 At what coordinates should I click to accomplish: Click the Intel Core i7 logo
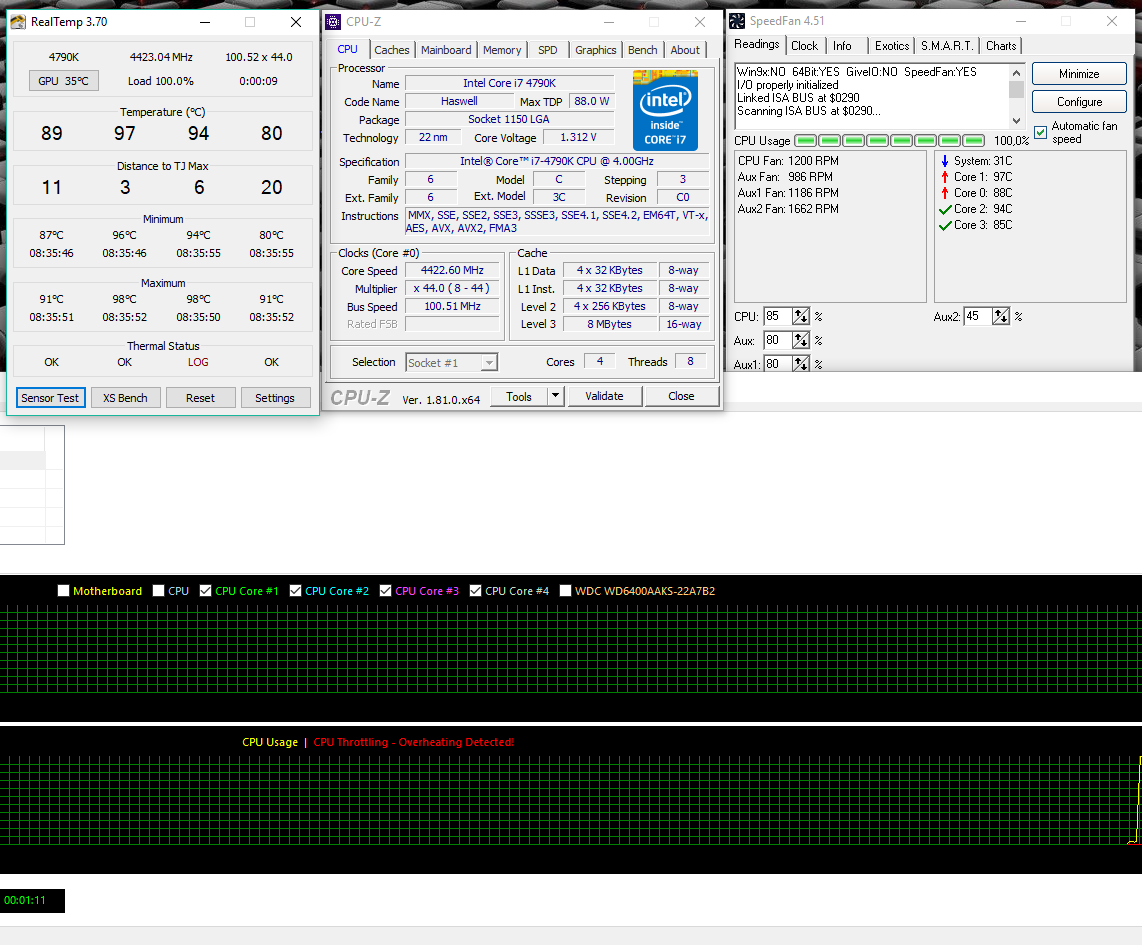click(665, 110)
